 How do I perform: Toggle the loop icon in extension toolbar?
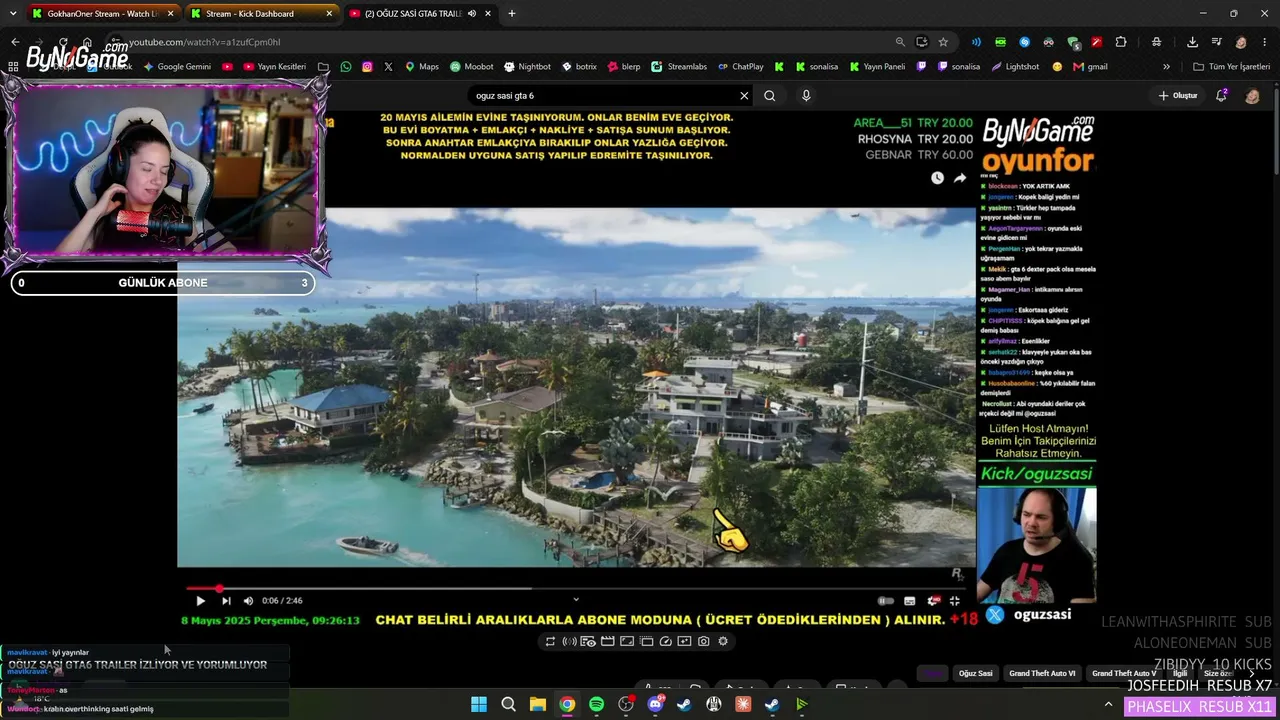point(550,641)
